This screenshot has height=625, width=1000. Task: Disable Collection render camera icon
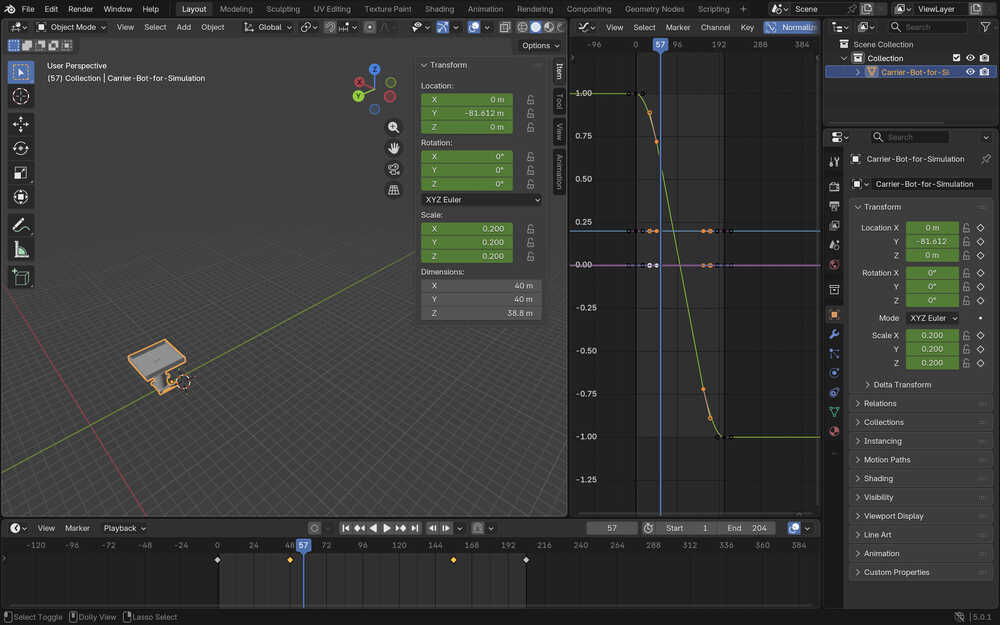[984, 58]
